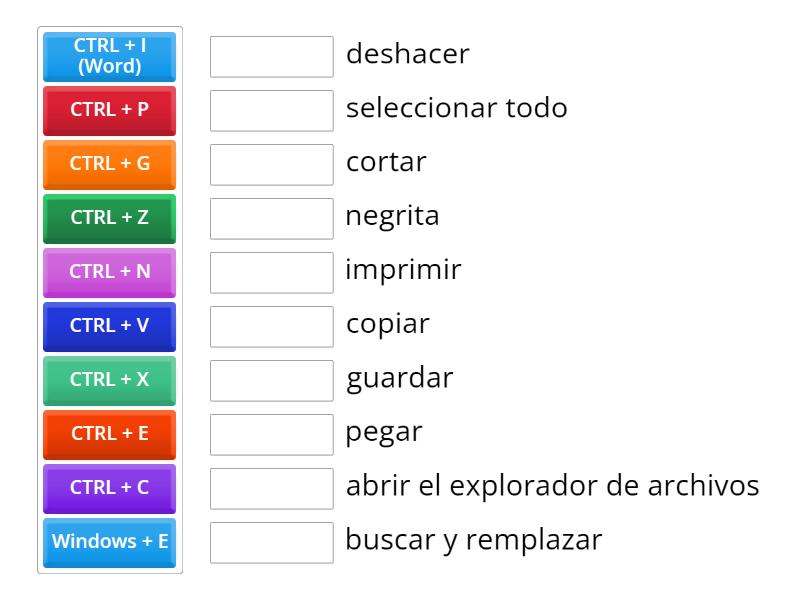Select the CTRL + N tile
The width and height of the screenshot is (800, 600).
click(109, 272)
